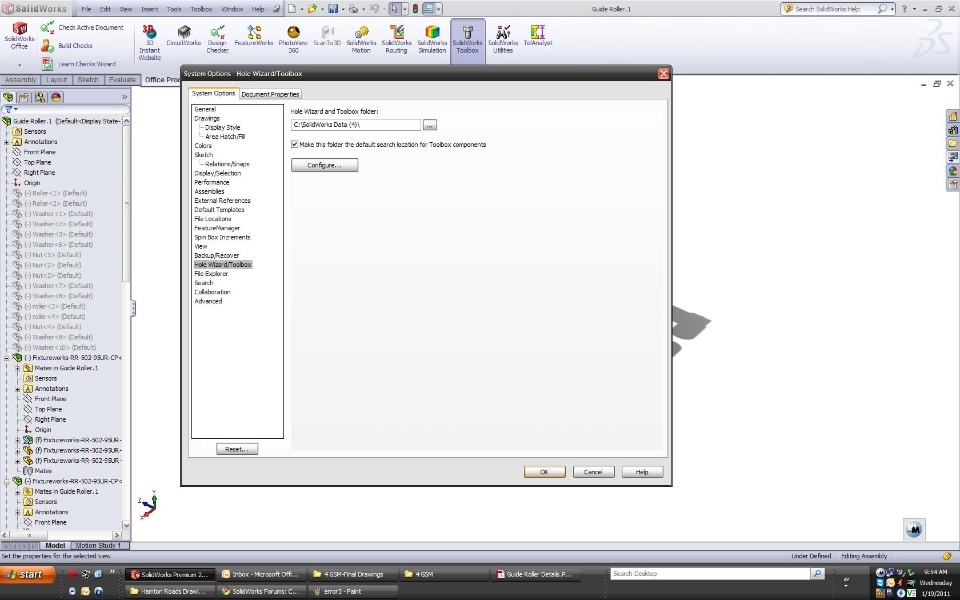Browse for the Toolbox folder with the ... button
Image resolution: width=960 pixels, height=600 pixels.
[430, 125]
